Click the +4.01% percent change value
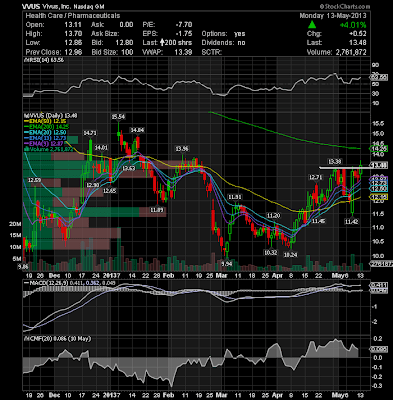Image resolution: width=393 pixels, height=400 pixels. 353,25
